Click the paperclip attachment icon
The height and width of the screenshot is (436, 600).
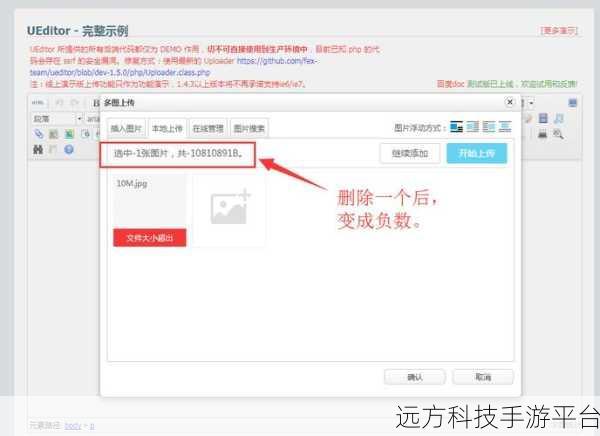tap(38, 134)
